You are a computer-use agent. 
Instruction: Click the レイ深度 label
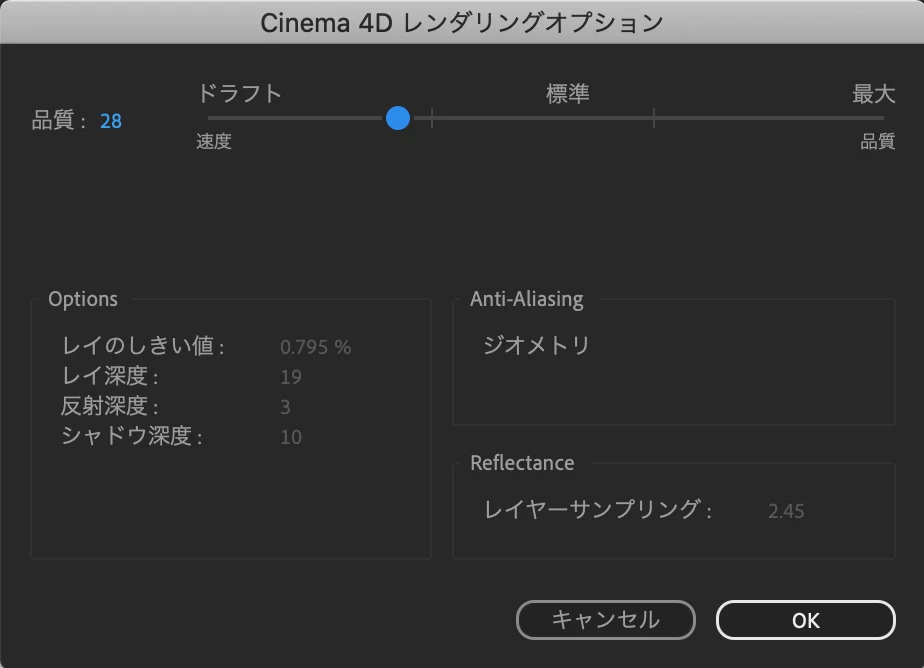[110, 376]
